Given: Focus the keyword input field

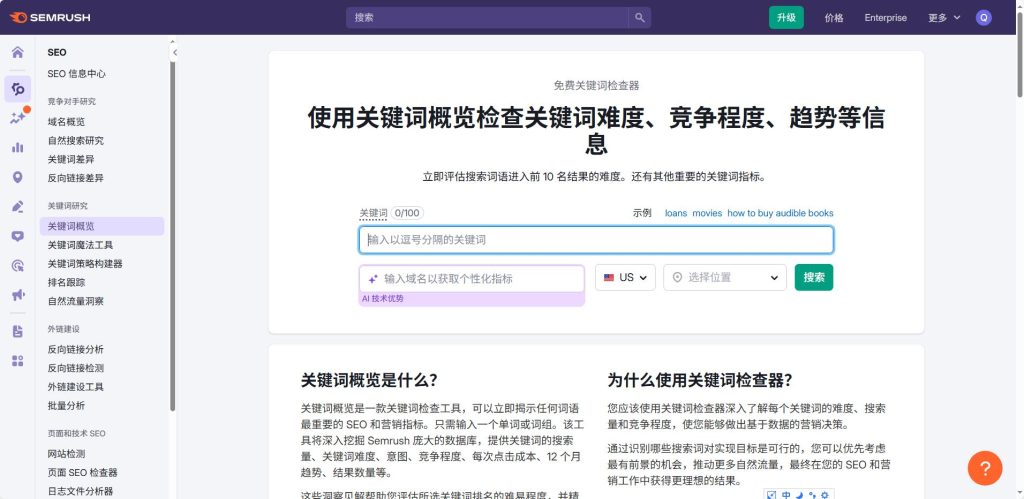Looking at the screenshot, I should (x=596, y=240).
